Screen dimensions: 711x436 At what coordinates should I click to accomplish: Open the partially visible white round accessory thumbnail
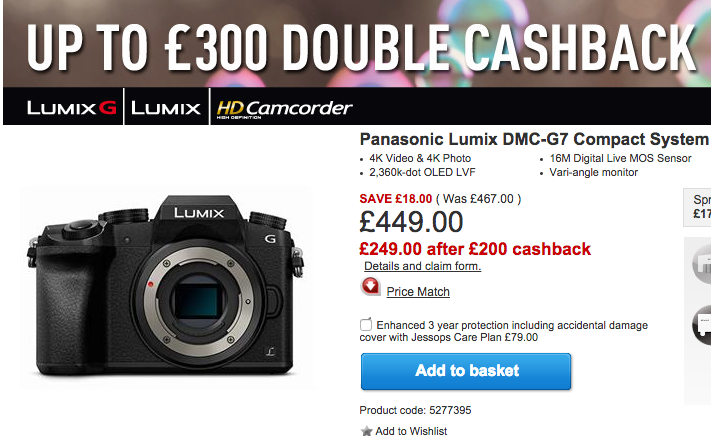[701, 264]
